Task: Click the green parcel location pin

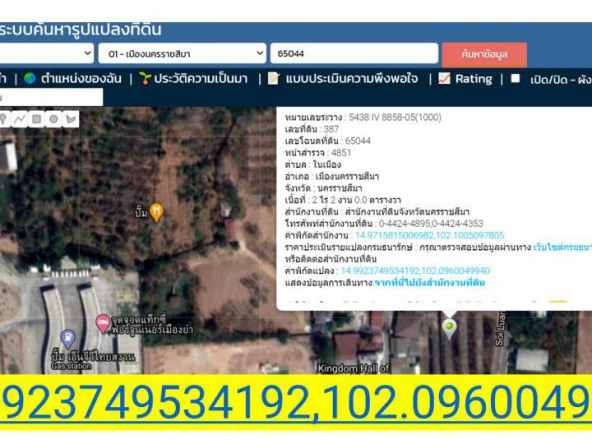Action: pyautogui.click(x=449, y=328)
